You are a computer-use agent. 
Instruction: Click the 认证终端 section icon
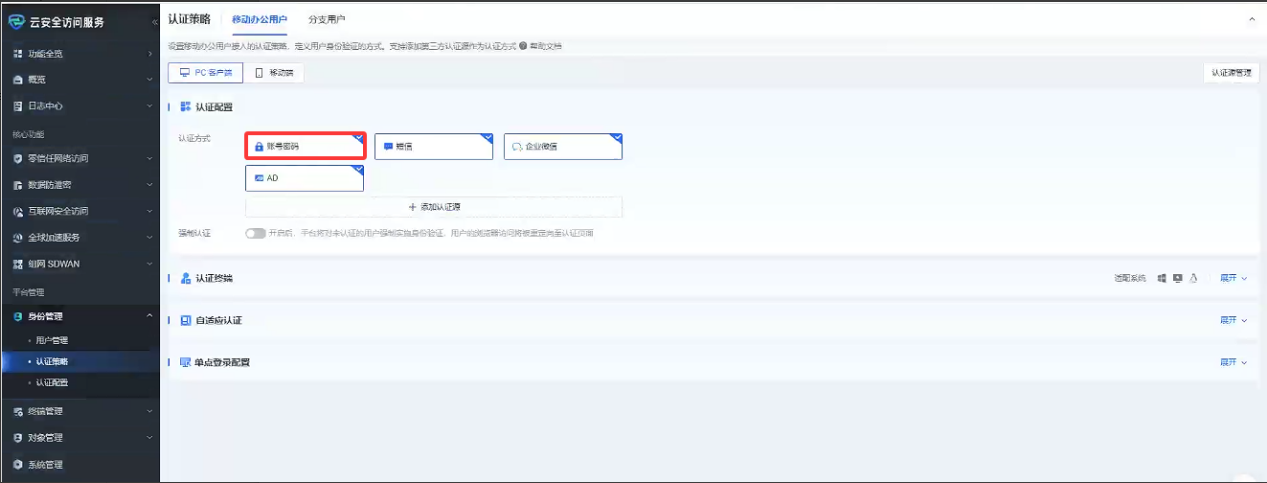point(185,278)
